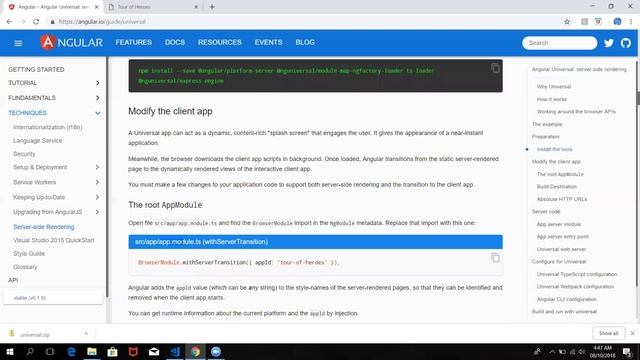
Task: Close the Tour of Heroes tab
Action: point(196,7)
